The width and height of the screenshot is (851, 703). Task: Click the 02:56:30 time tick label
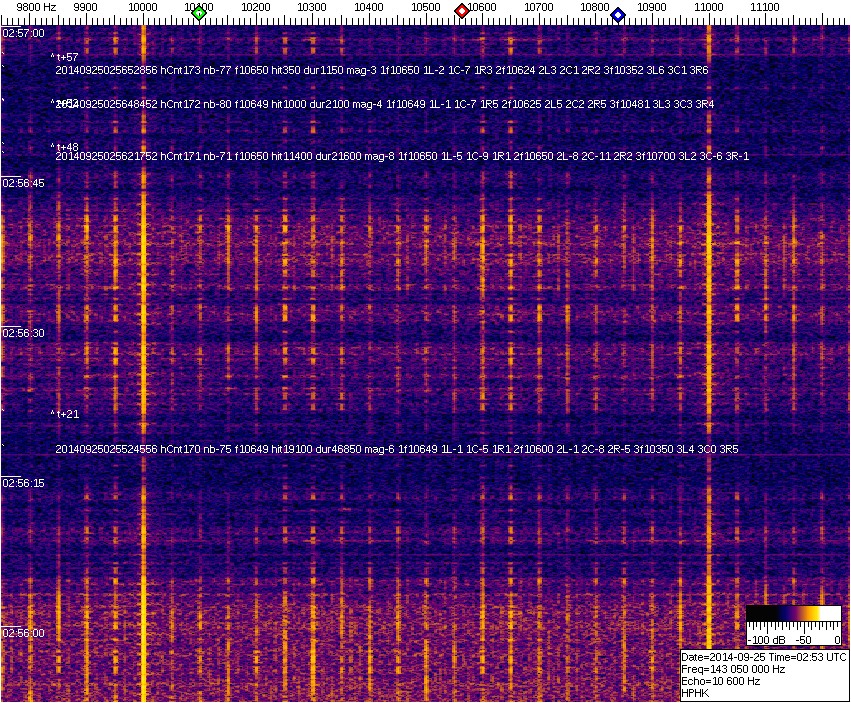pos(24,333)
